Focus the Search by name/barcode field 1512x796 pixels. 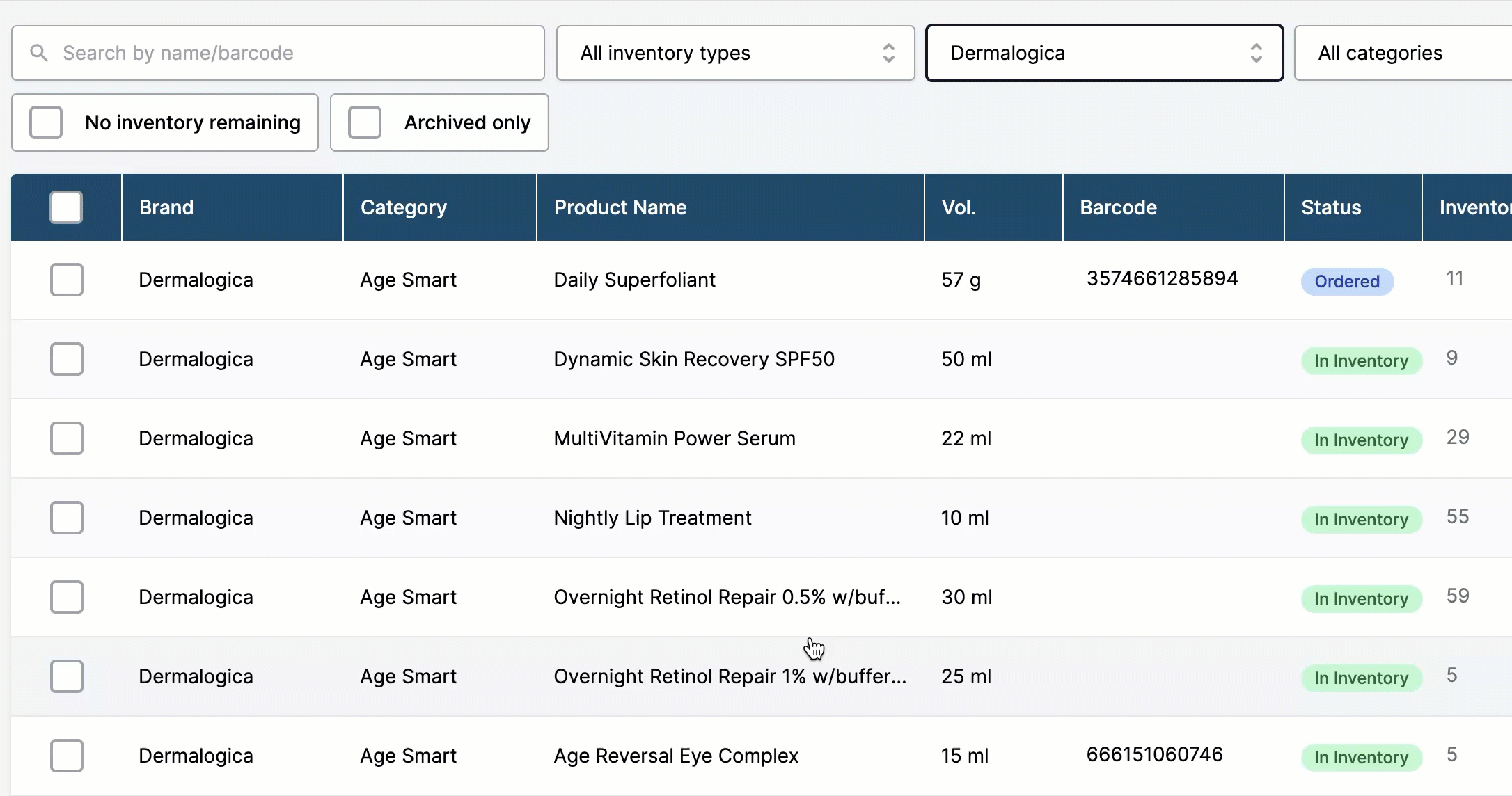[x=292, y=53]
